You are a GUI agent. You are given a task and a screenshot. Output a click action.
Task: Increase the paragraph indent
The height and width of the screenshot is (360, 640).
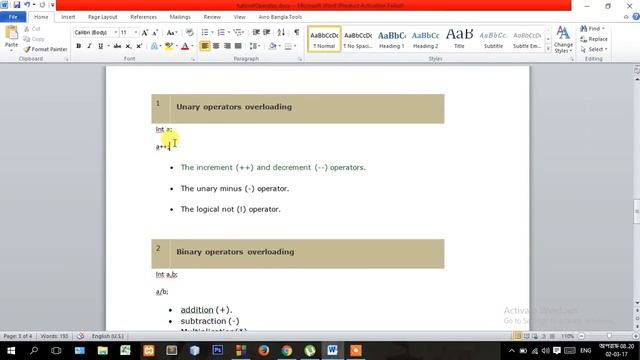point(267,33)
